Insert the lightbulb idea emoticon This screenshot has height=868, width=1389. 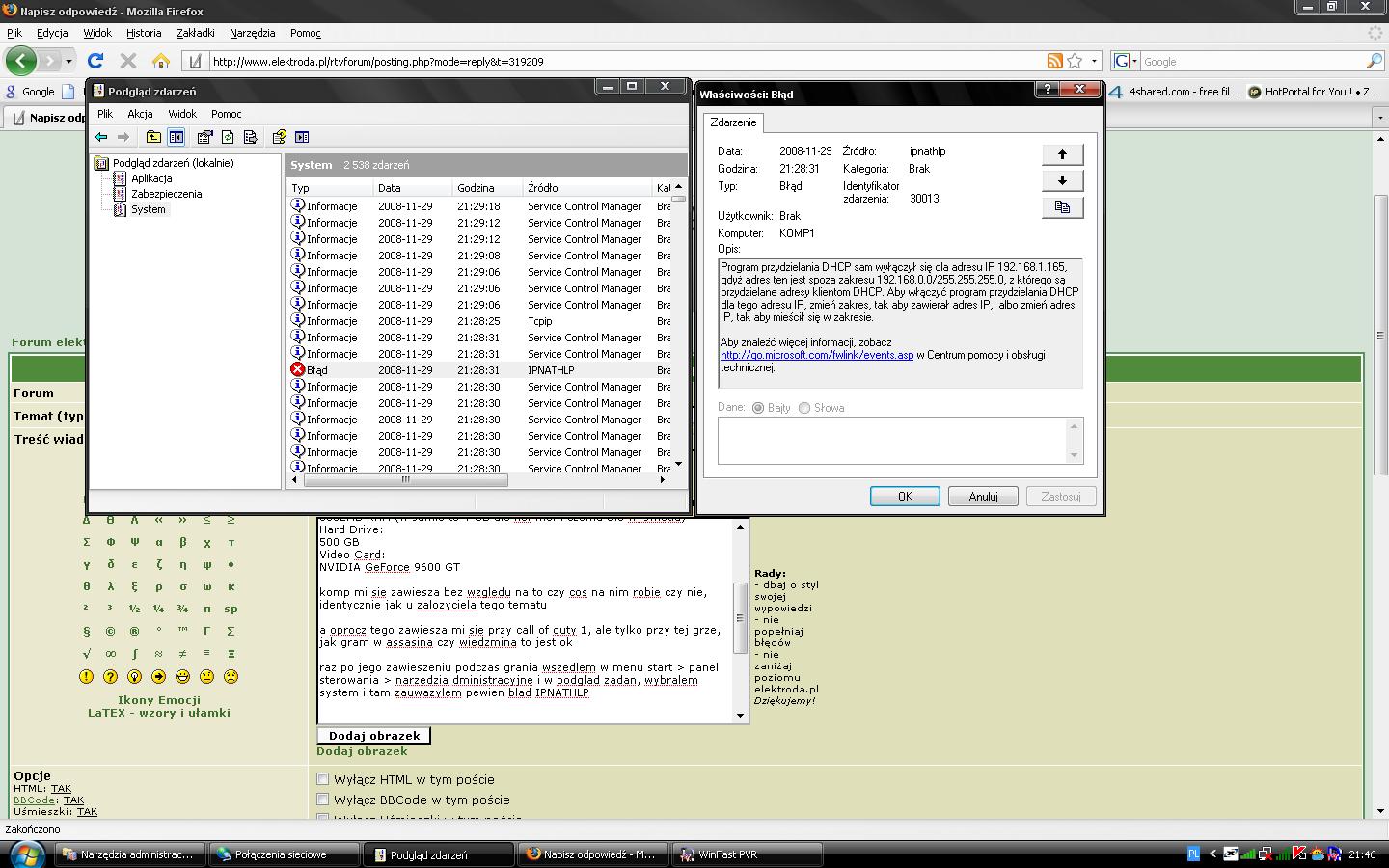[x=134, y=677]
